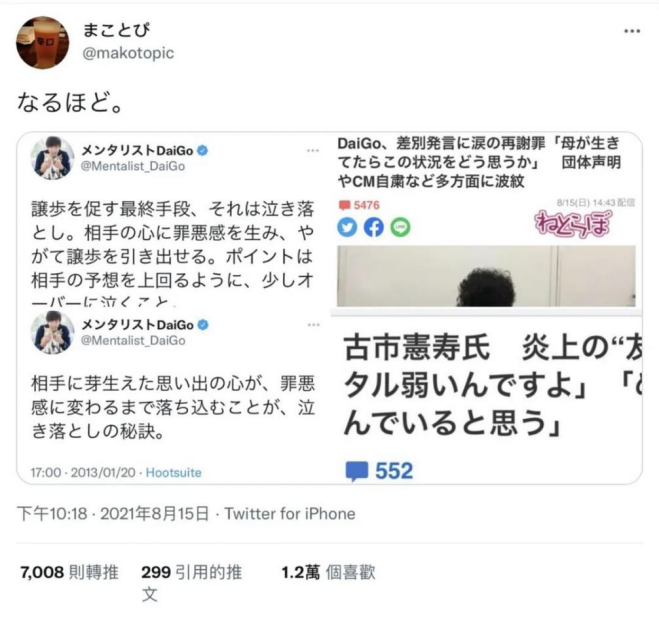This screenshot has width=659, height=622.
Task: Click the Hootsuite source link
Action: click(174, 472)
